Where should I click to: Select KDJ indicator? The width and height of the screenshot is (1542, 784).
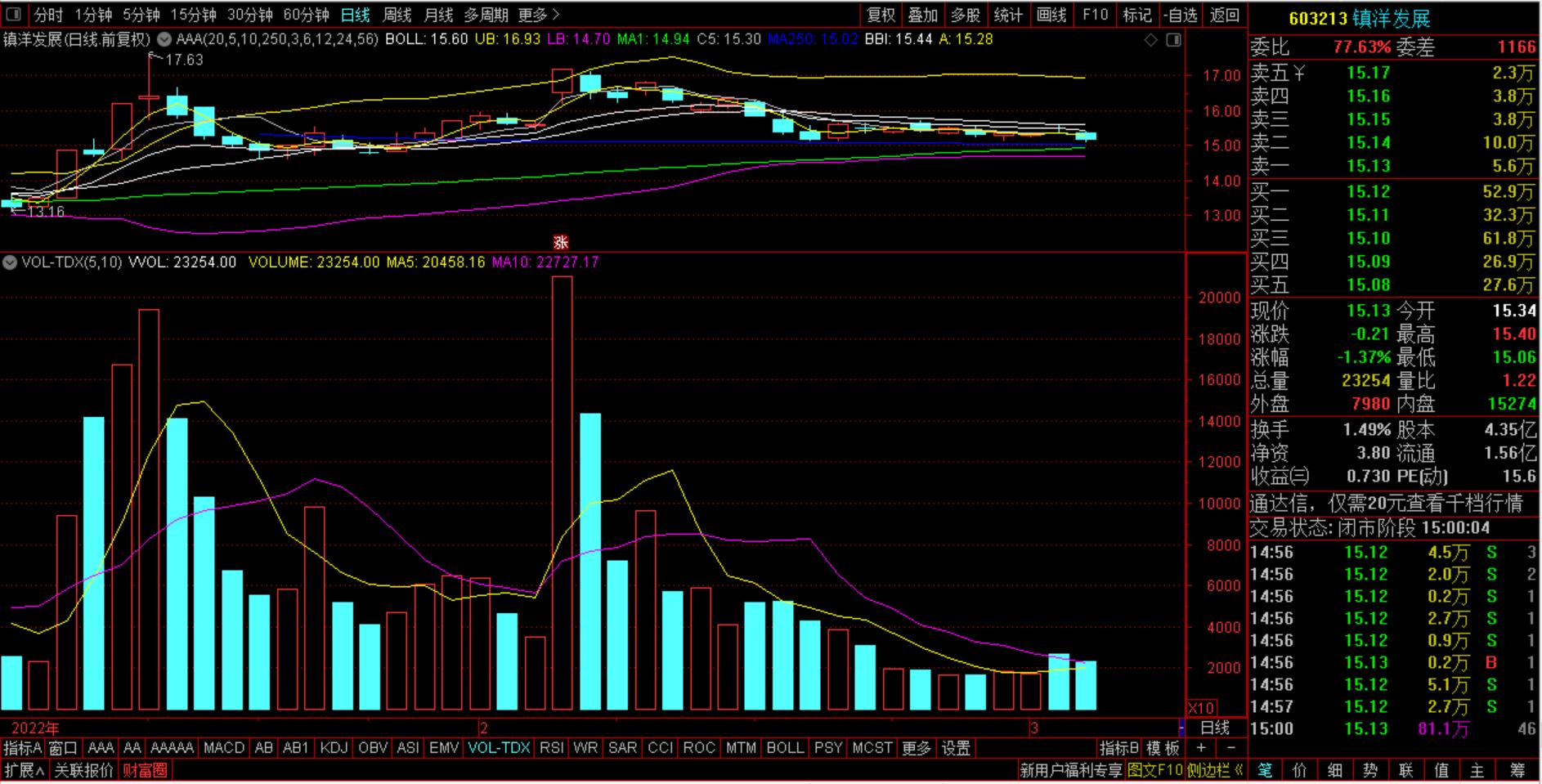[x=334, y=748]
